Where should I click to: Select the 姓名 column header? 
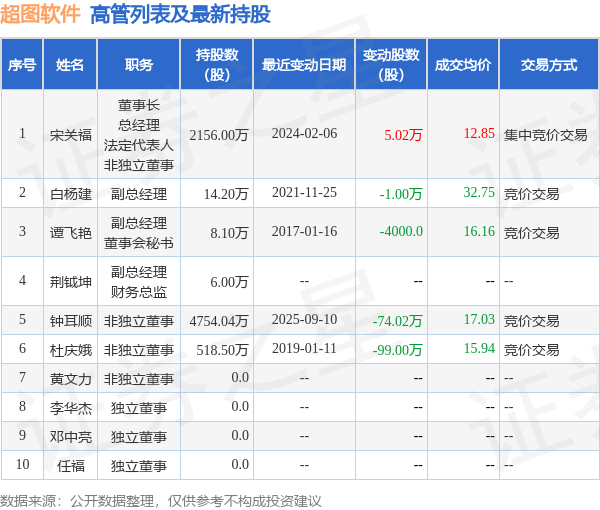tap(70, 64)
